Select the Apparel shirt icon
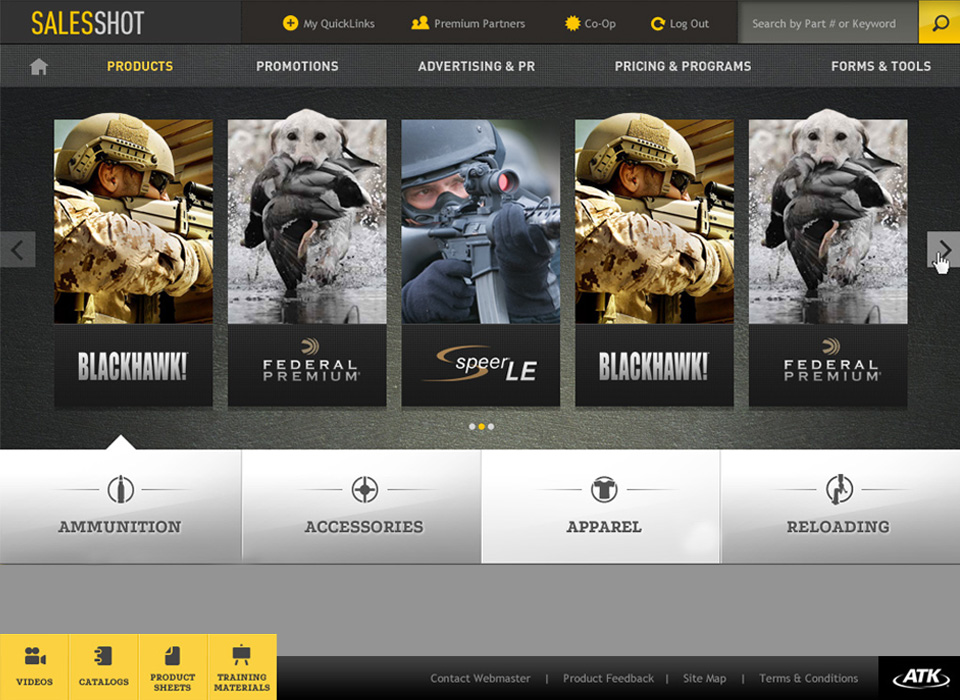 pos(604,489)
